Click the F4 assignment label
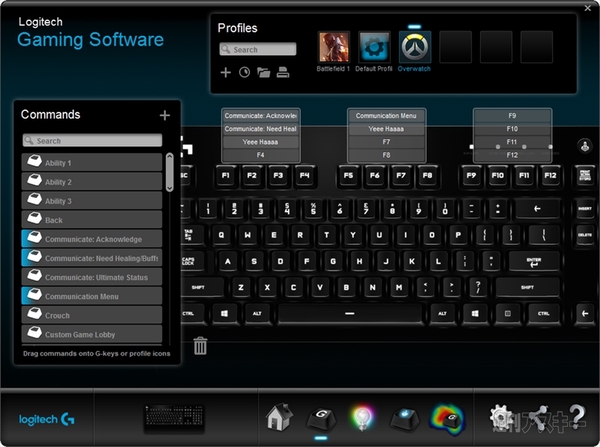The width and height of the screenshot is (600, 447). [x=261, y=155]
